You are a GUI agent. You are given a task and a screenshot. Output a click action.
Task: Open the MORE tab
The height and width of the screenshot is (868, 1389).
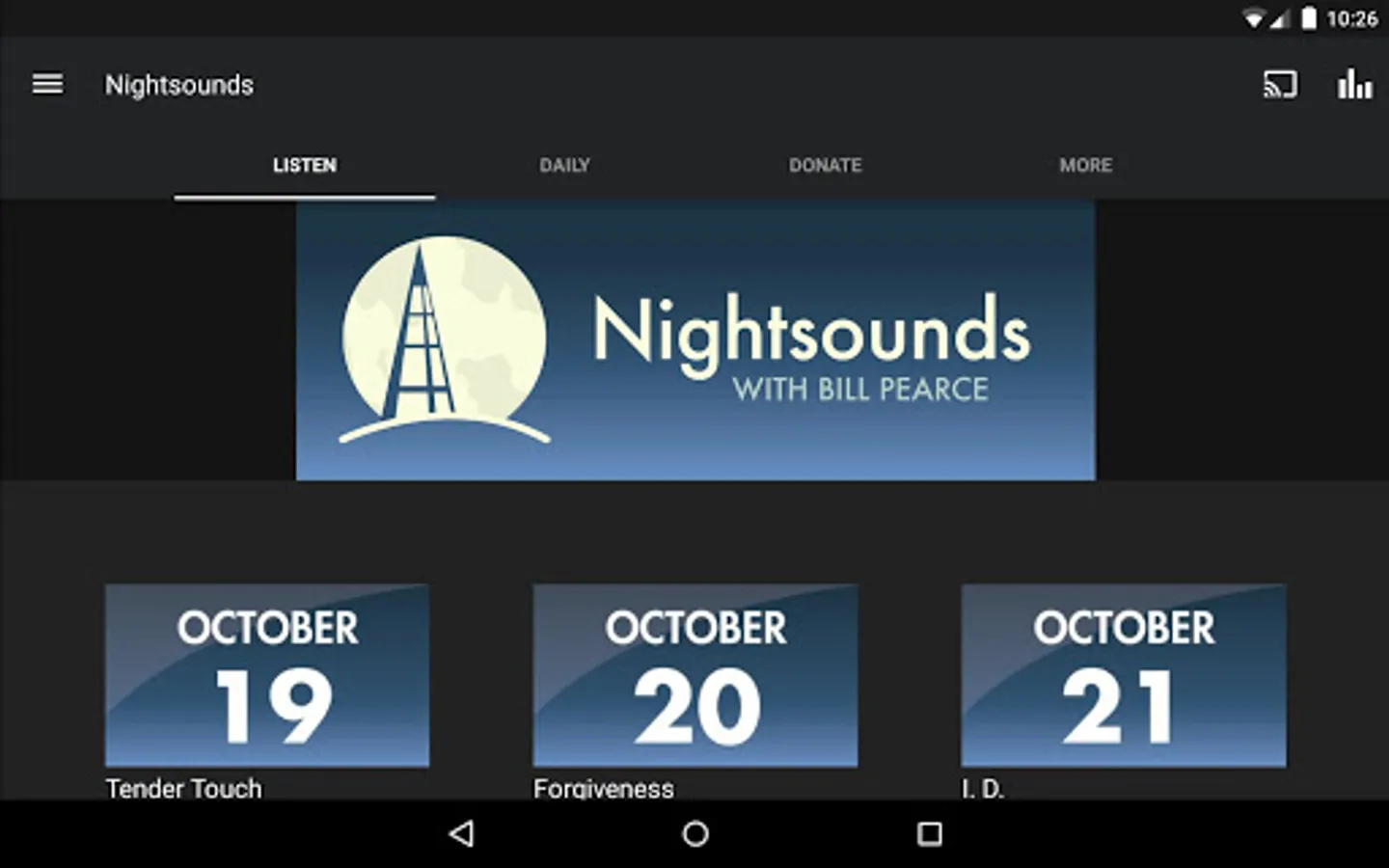[x=1086, y=166]
